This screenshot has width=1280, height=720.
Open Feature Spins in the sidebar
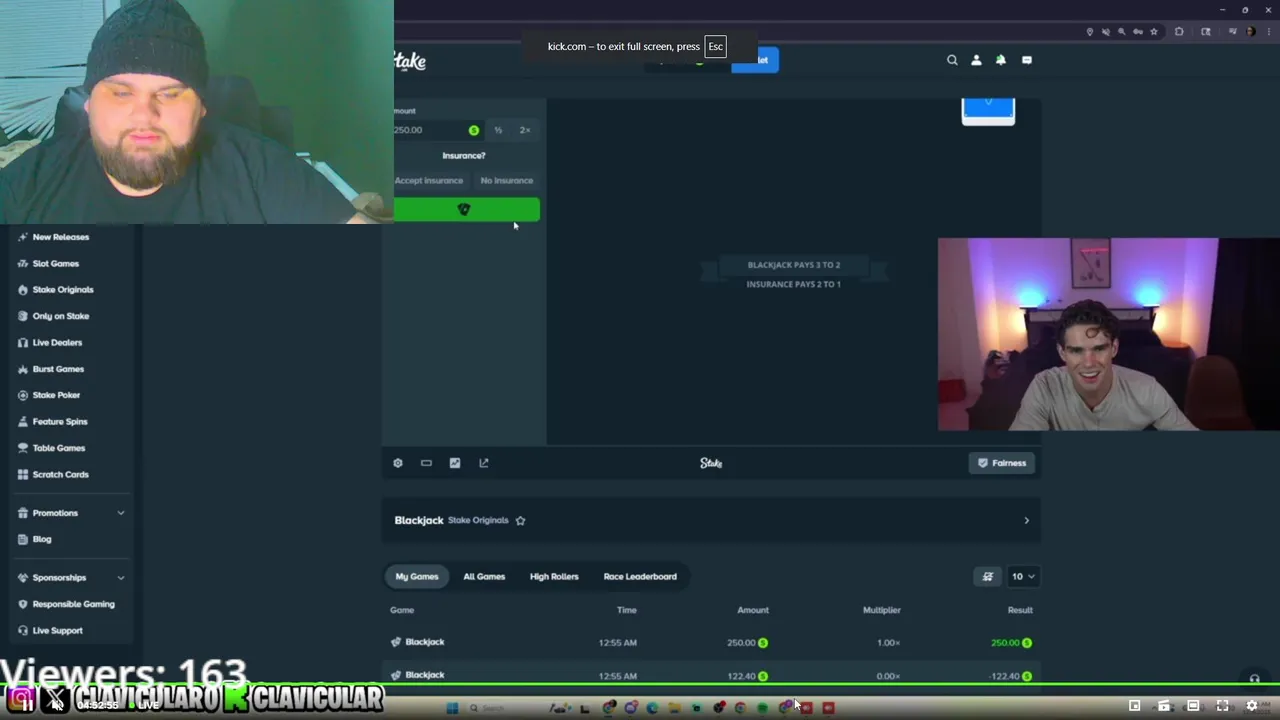pos(60,422)
